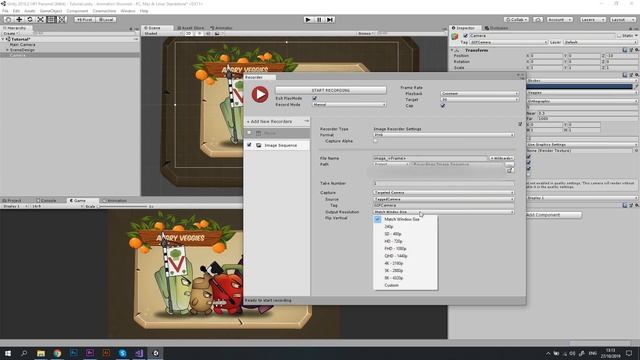Open the Target frame rate dropdown
This screenshot has width=640, height=360.
pyautogui.click(x=480, y=100)
